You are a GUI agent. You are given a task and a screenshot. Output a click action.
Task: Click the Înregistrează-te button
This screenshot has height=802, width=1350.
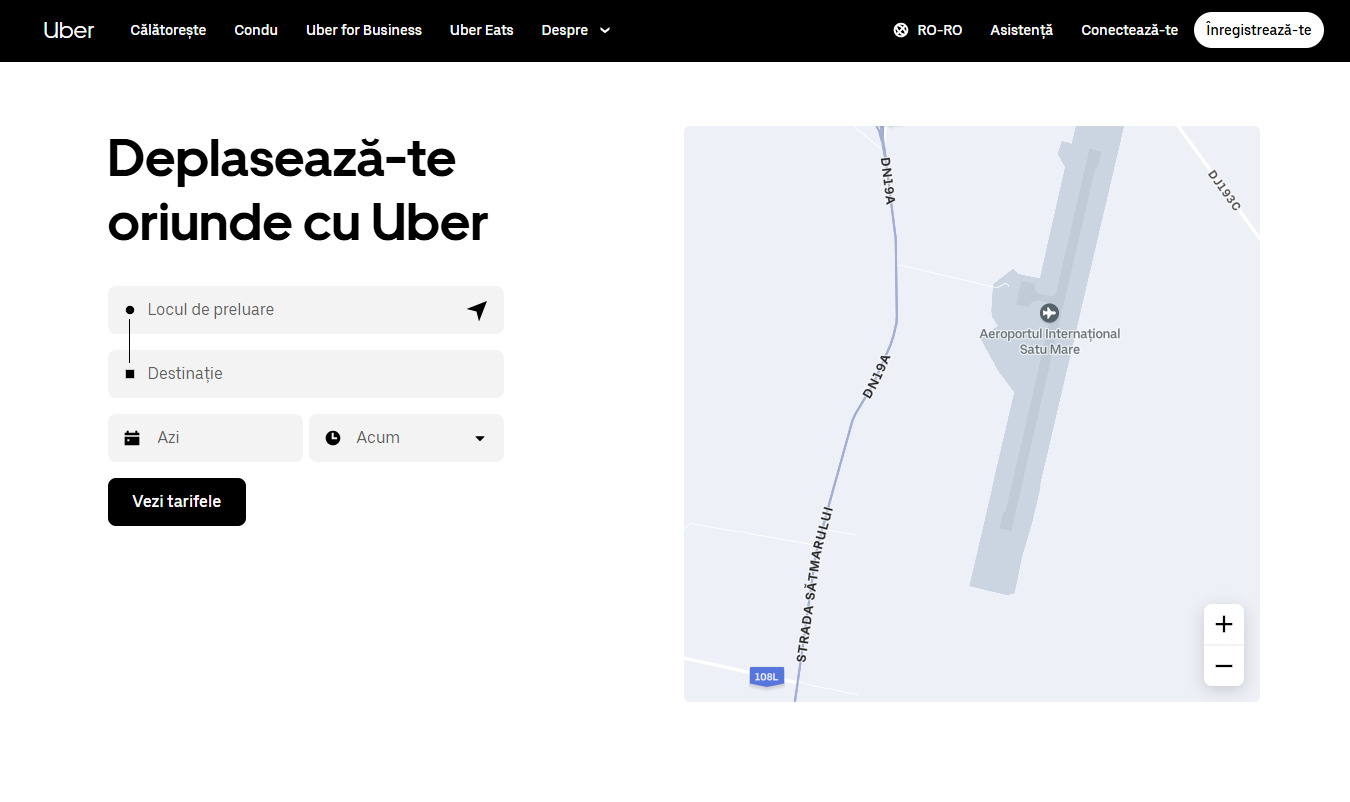1258,30
